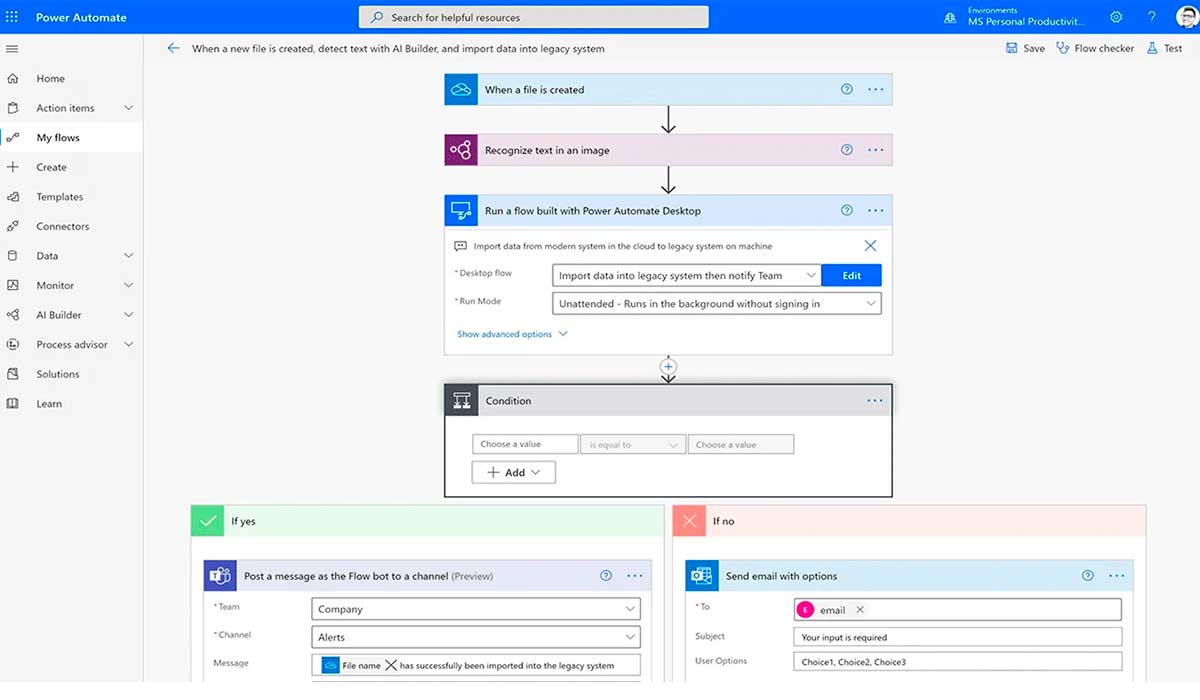Insert a new step with plus connector
Viewport: 1200px width, 700px height.
669,367
